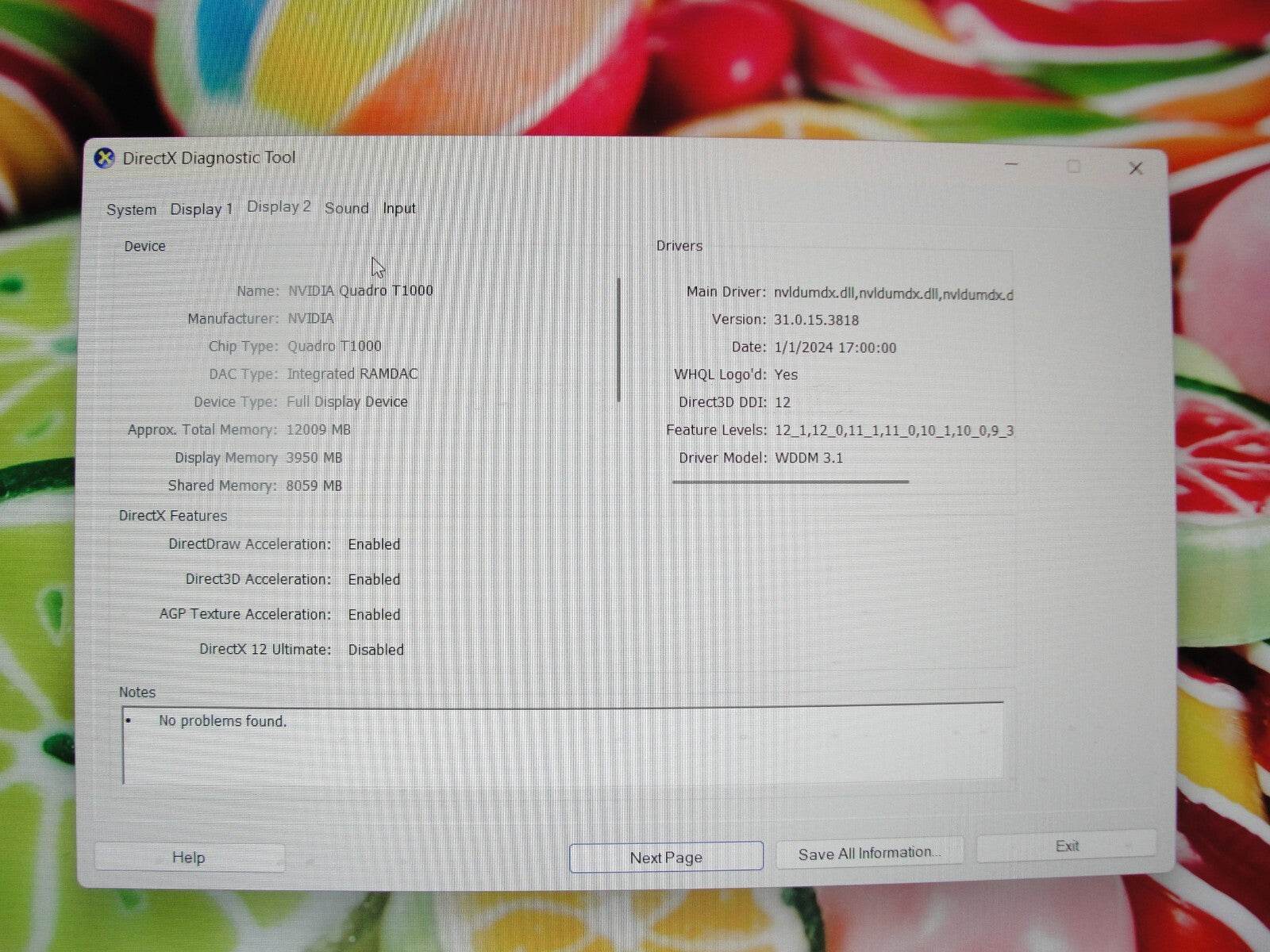Click the Driver Model WDDM 3.1 text
Image resolution: width=1270 pixels, height=952 pixels.
pos(810,458)
